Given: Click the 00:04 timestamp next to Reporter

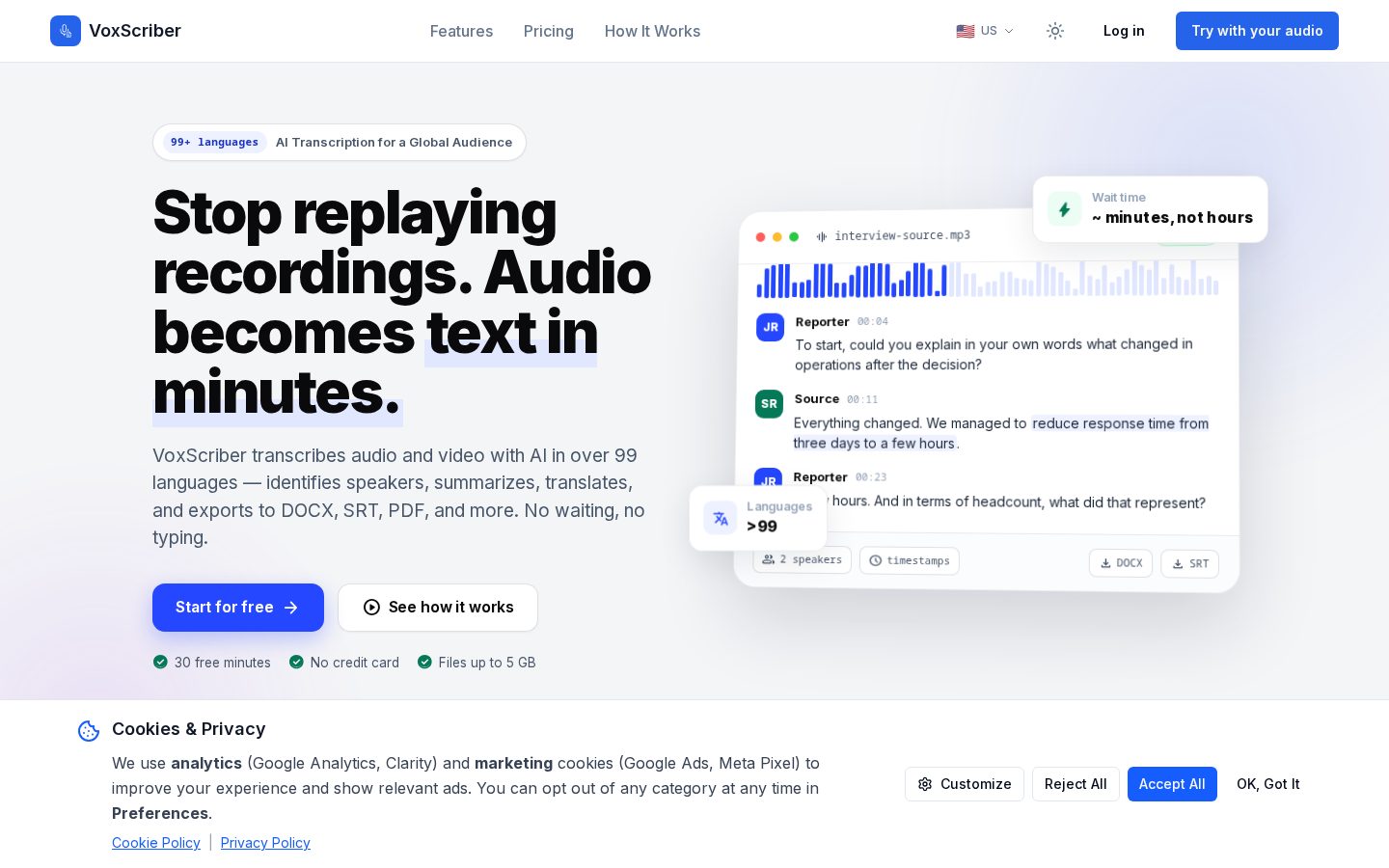Looking at the screenshot, I should tap(873, 321).
